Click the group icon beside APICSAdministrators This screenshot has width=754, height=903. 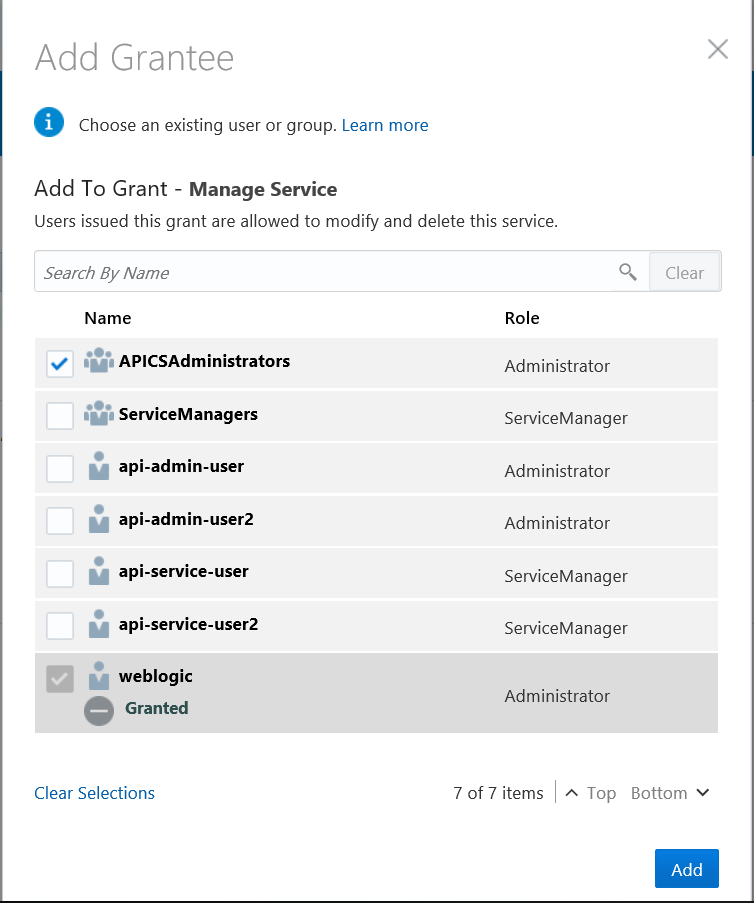click(x=99, y=362)
